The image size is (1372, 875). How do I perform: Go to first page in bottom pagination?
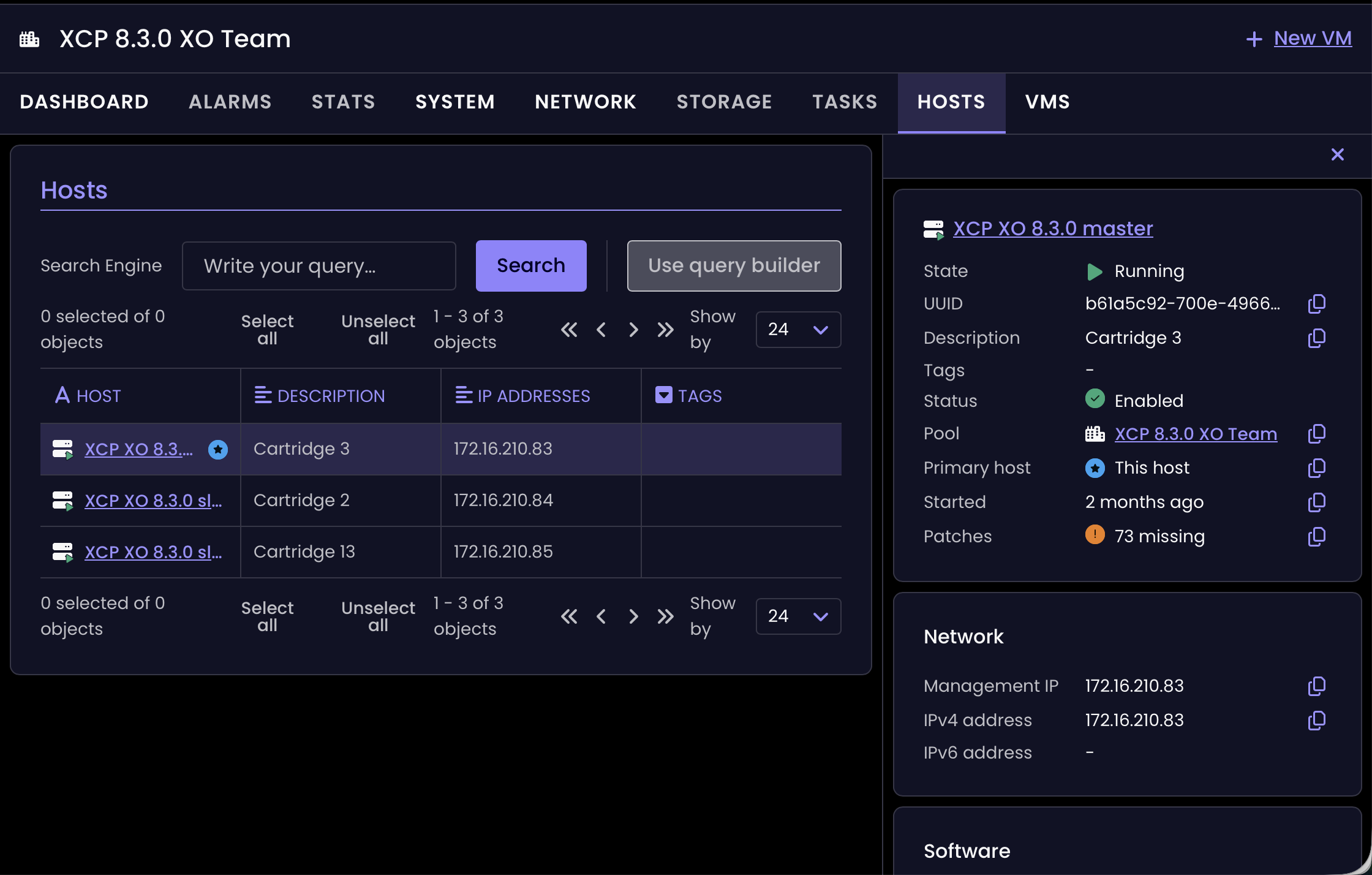[569, 616]
